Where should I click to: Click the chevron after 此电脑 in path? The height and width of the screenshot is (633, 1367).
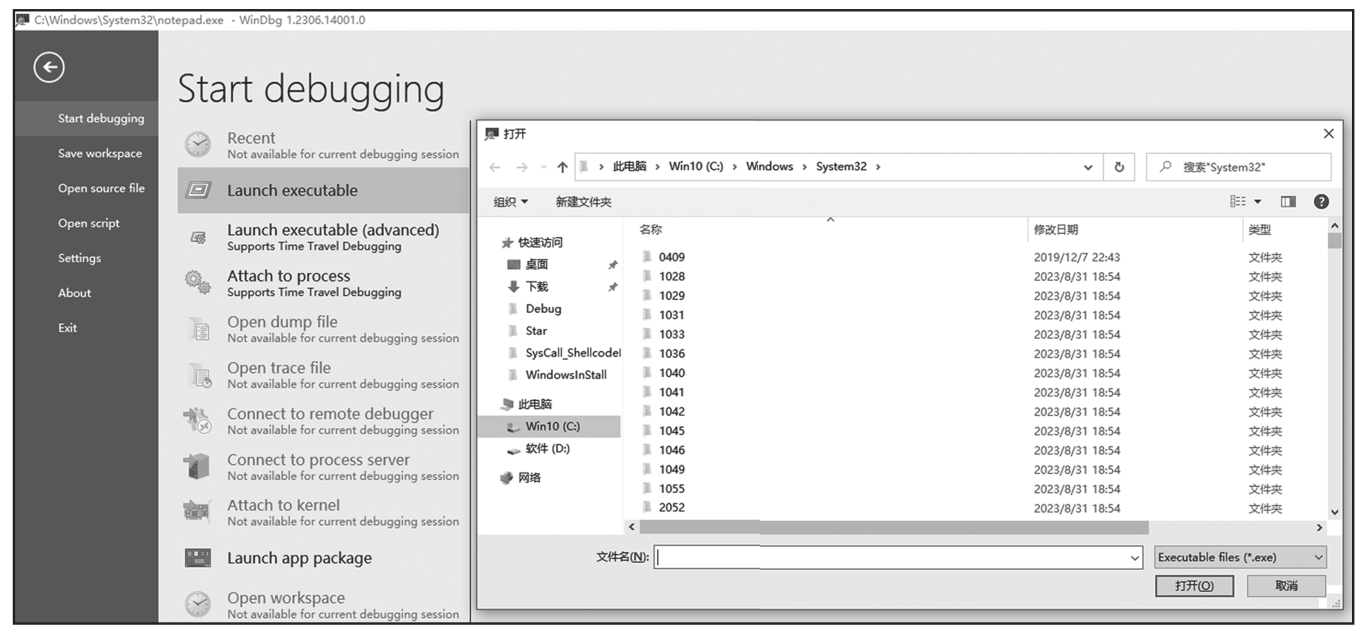point(657,167)
